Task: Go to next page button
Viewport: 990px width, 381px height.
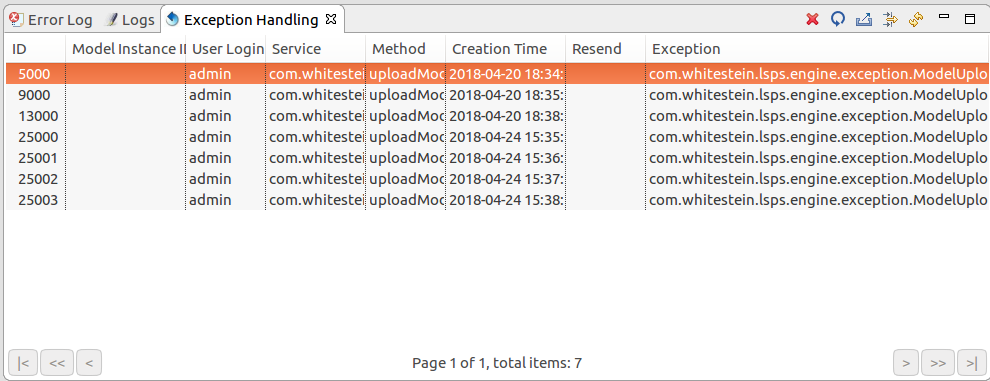Action: [x=906, y=363]
